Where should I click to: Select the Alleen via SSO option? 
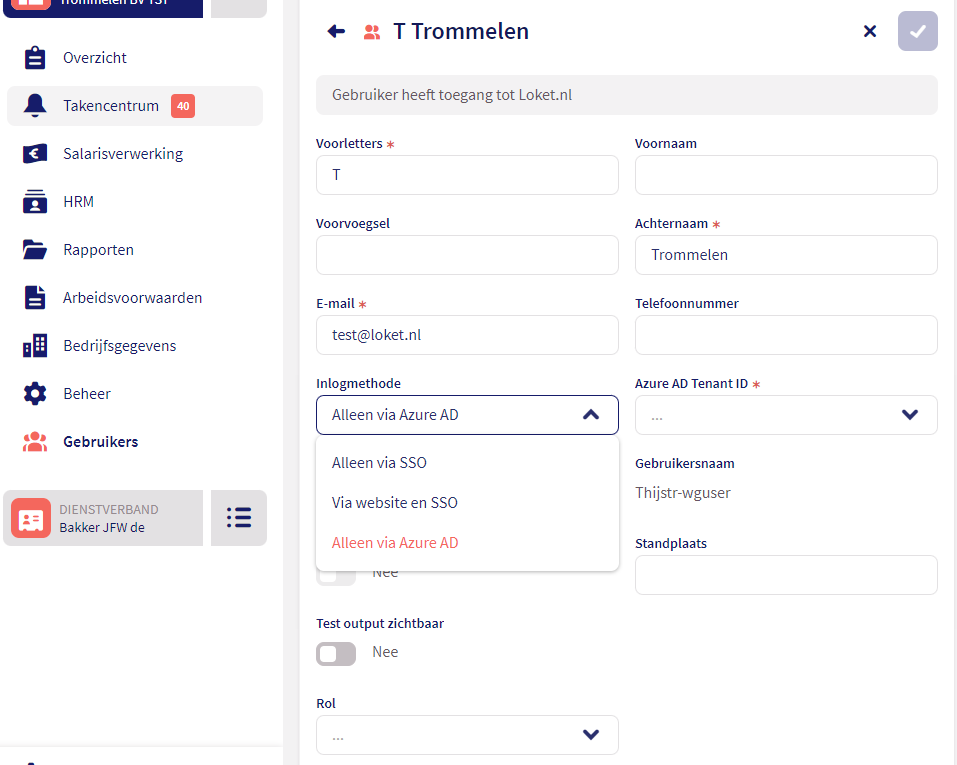[x=380, y=463]
